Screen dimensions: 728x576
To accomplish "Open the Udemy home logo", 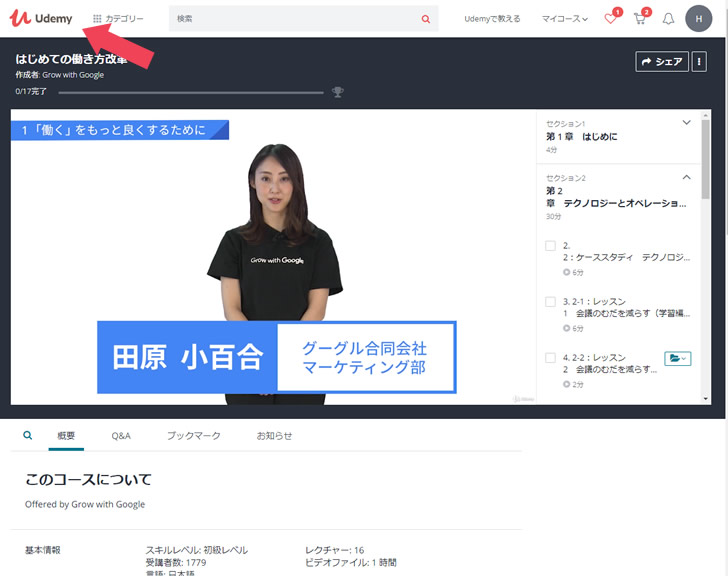I will coord(41,18).
